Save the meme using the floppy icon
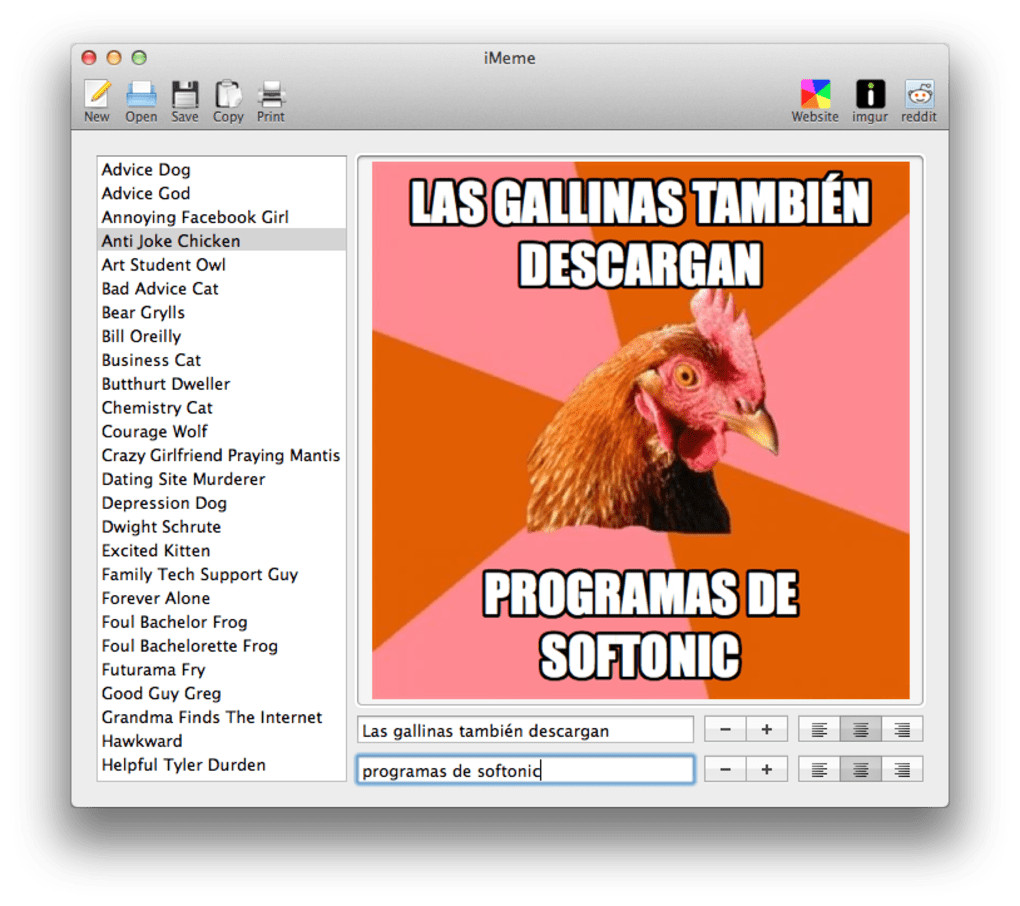 [185, 100]
